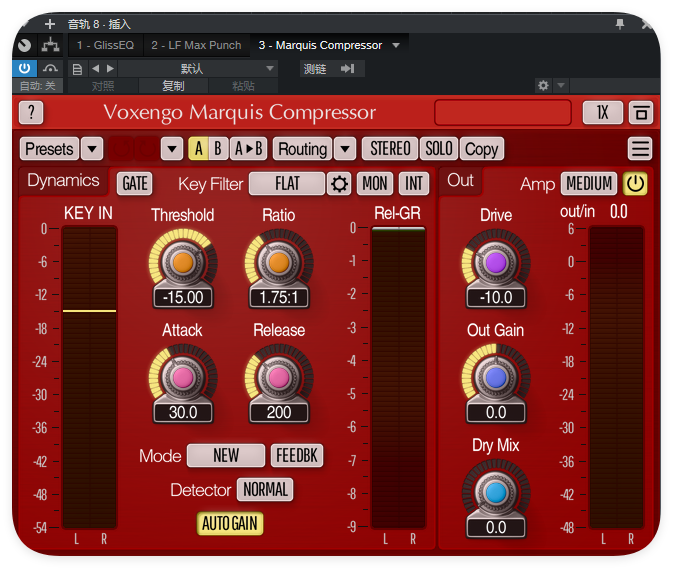
Task: Click 复制 to copy settings
Action: [x=173, y=86]
